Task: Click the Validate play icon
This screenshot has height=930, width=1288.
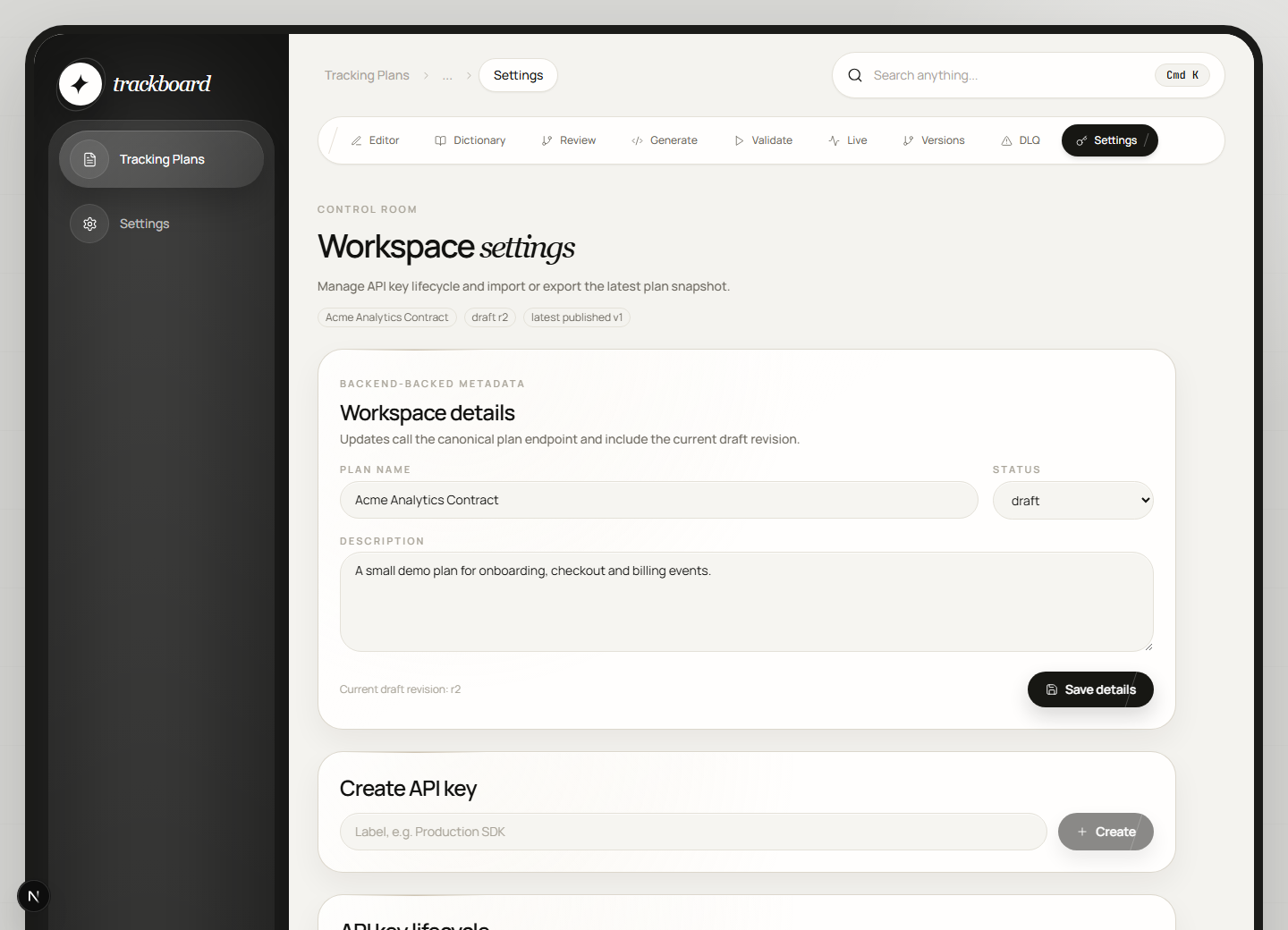Action: 739,140
